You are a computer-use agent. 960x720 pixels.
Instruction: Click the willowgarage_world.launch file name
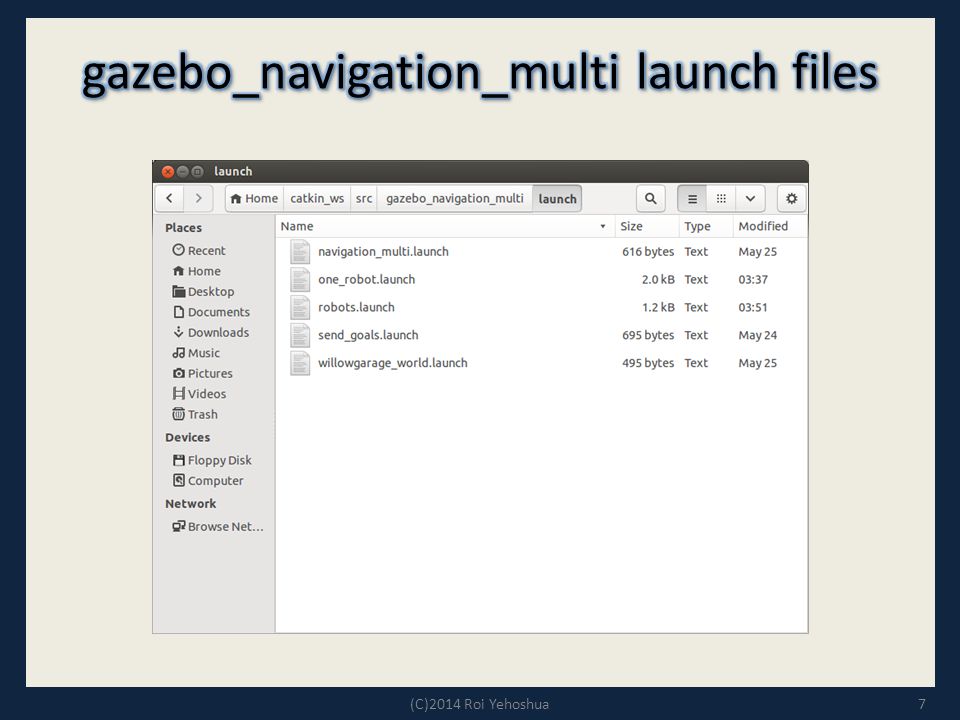[x=392, y=363]
